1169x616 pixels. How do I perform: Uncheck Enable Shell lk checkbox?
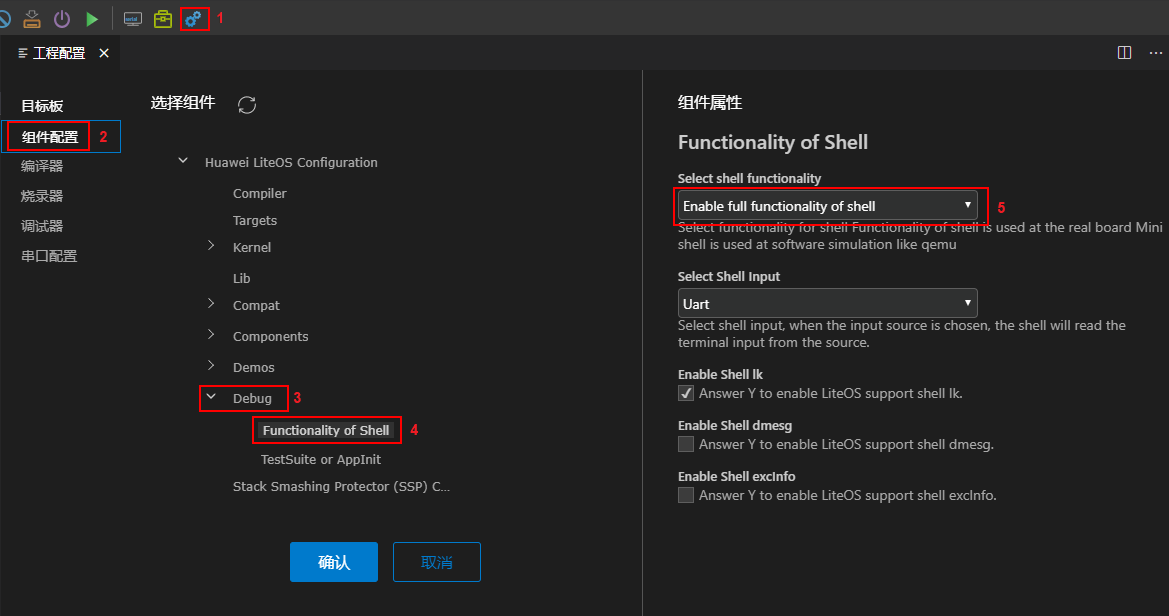click(686, 393)
